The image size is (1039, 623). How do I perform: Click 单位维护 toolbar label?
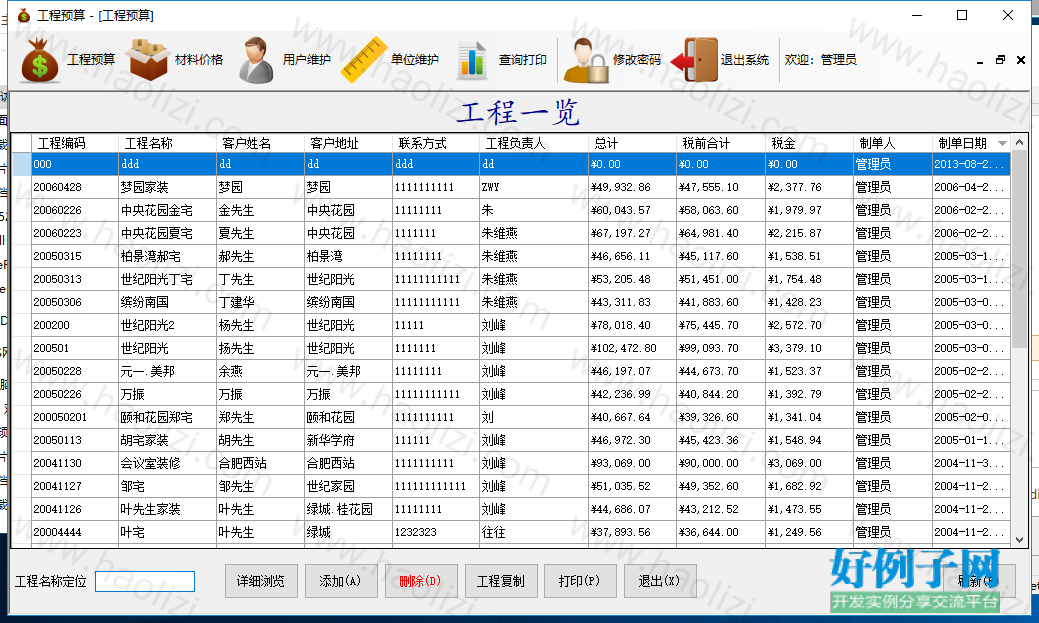pyautogui.click(x=415, y=60)
